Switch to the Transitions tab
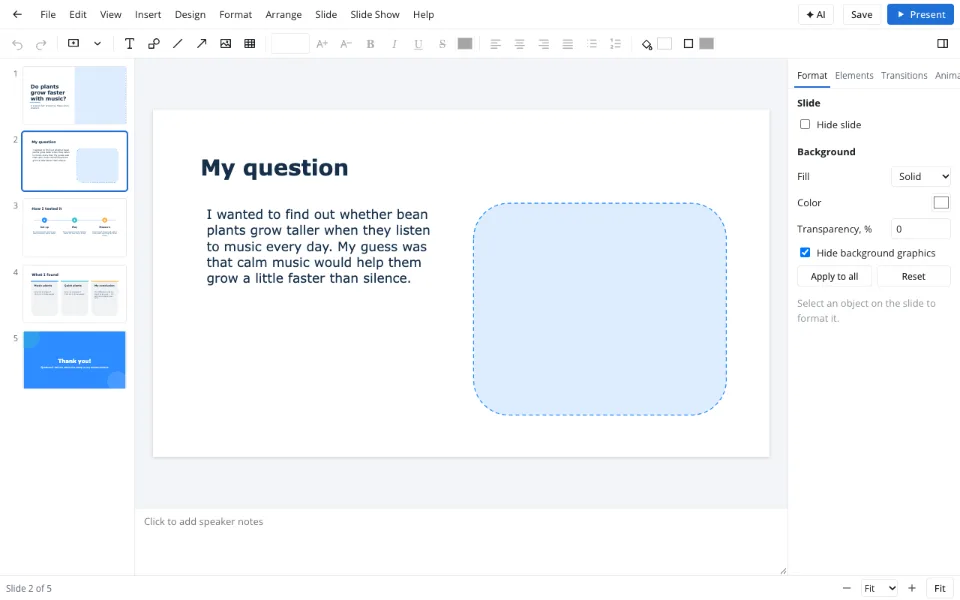 (904, 75)
